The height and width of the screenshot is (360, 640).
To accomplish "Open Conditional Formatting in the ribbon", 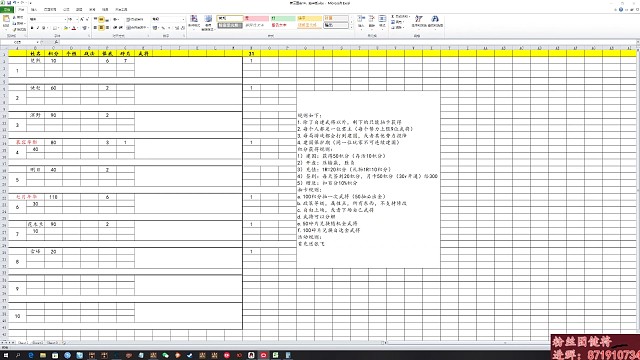I will pyautogui.click(x=194, y=22).
